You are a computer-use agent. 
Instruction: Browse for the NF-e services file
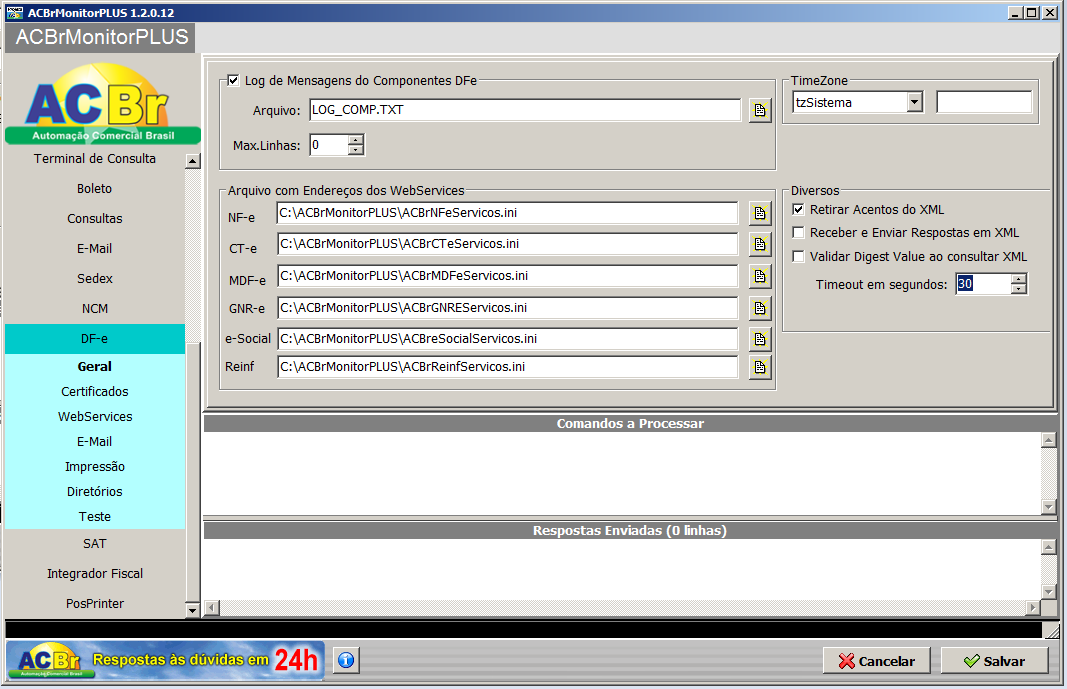tap(760, 213)
